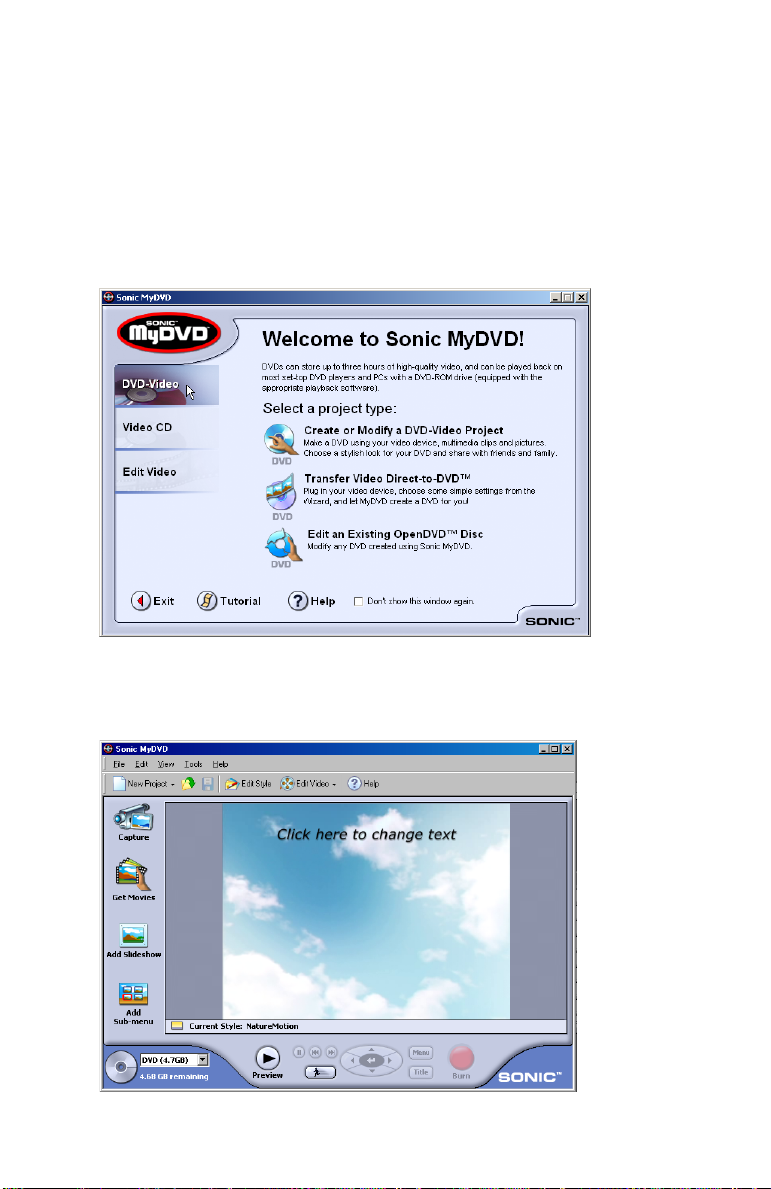
Task: Click the New Project toolbar button
Action: click(139, 783)
